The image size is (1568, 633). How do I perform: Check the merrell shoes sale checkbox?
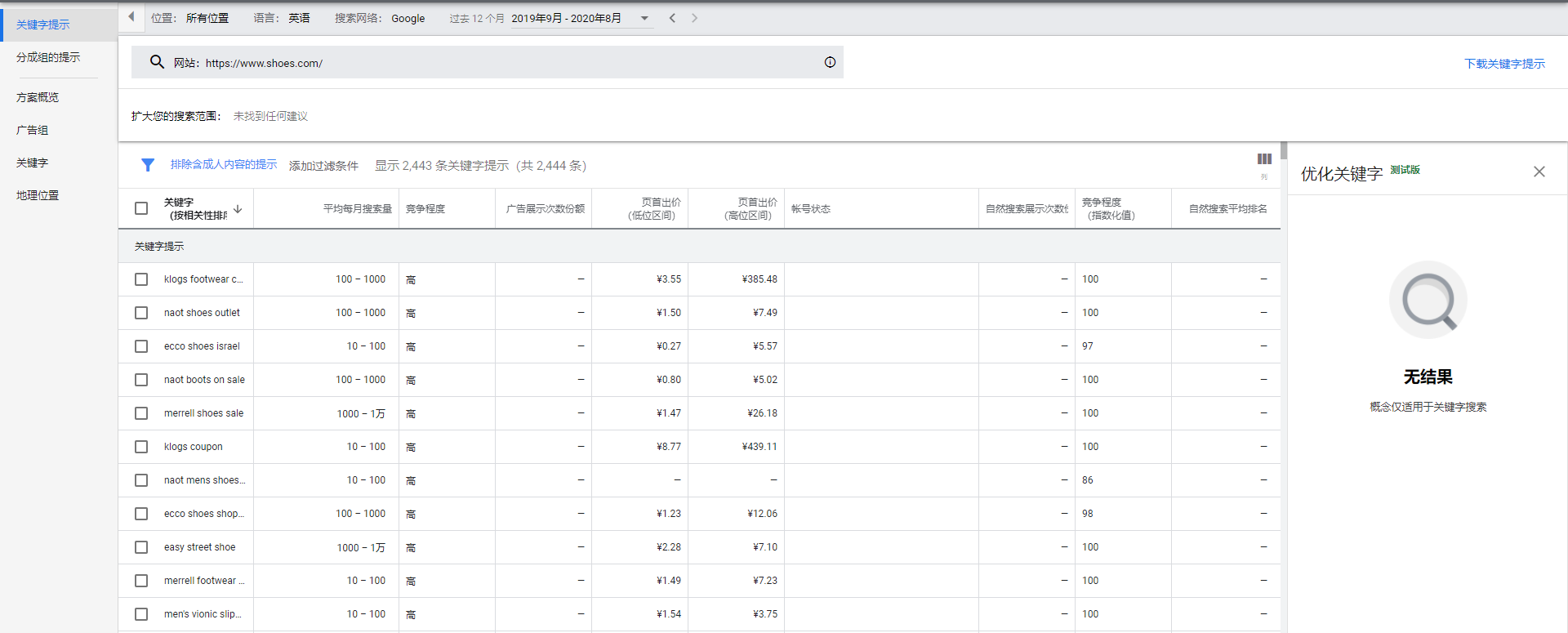pos(141,413)
